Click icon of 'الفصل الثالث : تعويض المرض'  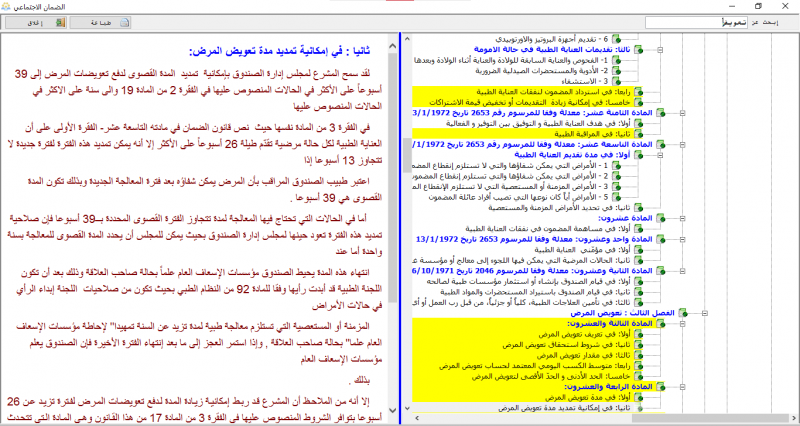(683, 313)
